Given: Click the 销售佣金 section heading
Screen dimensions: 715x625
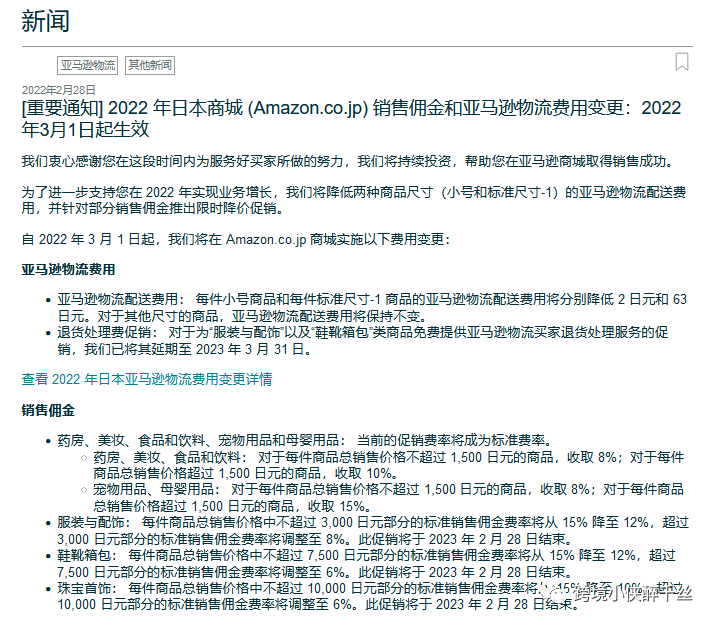Looking at the screenshot, I should coord(48,411).
